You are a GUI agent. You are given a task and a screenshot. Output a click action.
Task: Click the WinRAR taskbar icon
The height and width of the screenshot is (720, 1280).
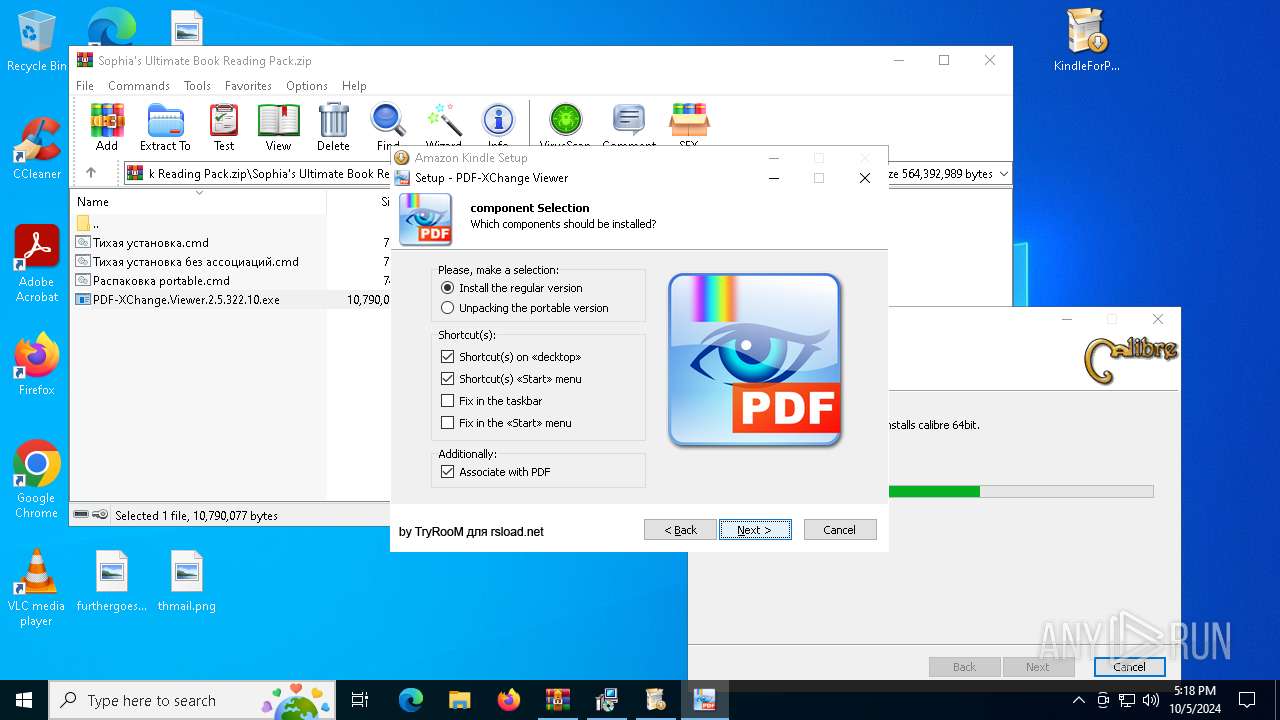[557, 700]
